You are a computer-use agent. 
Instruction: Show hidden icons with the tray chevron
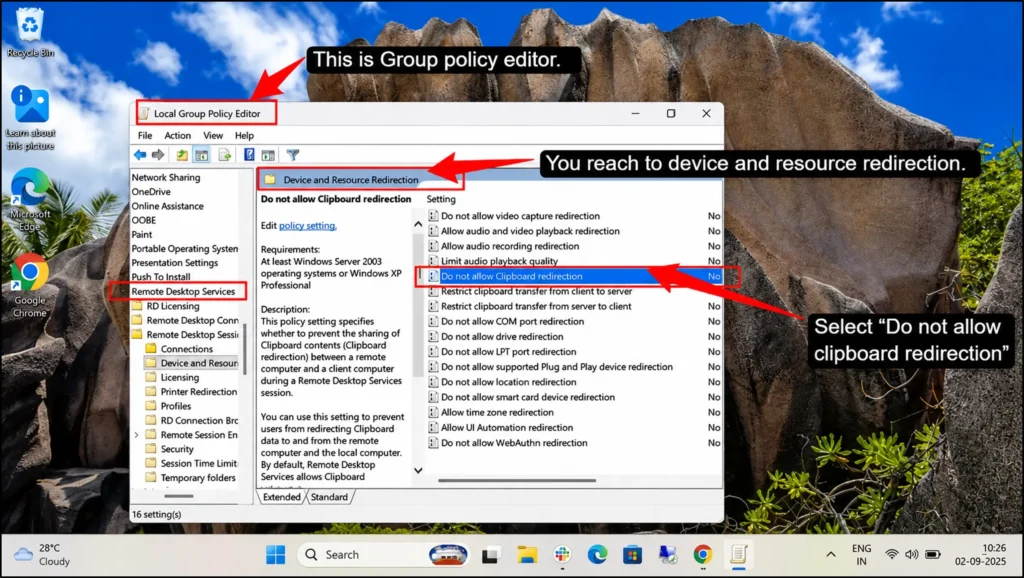[x=831, y=554]
